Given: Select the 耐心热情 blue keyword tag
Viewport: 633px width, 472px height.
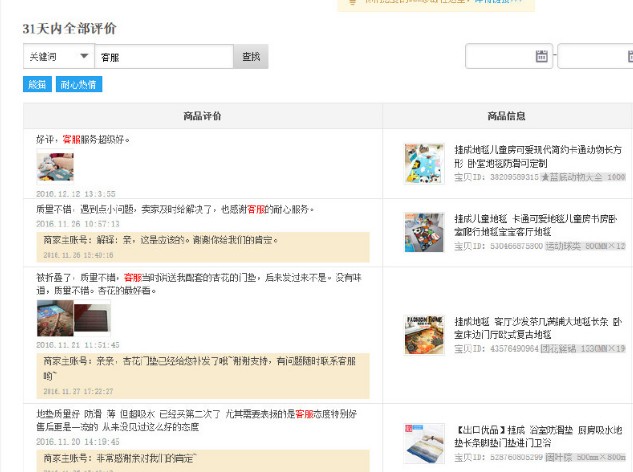Looking at the screenshot, I should point(78,85).
